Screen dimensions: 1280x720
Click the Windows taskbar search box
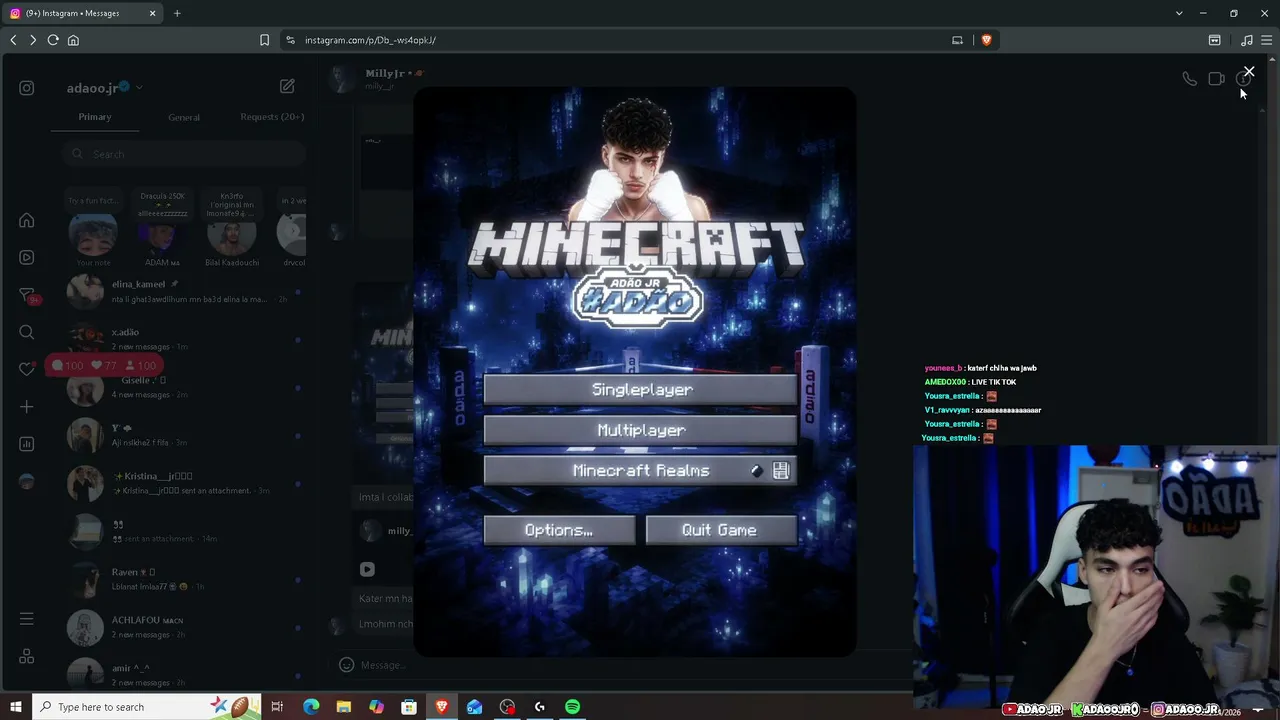[147, 707]
